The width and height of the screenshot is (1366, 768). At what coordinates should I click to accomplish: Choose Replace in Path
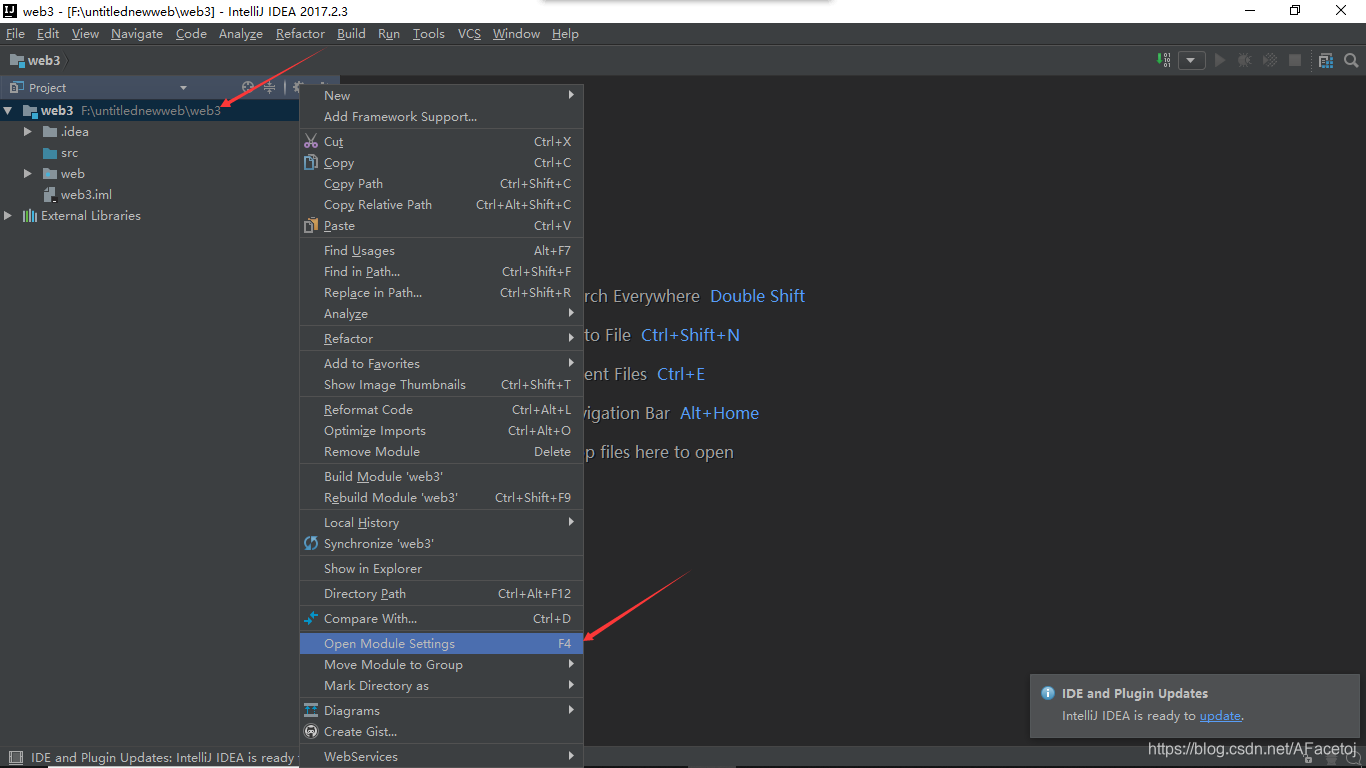[441, 293]
